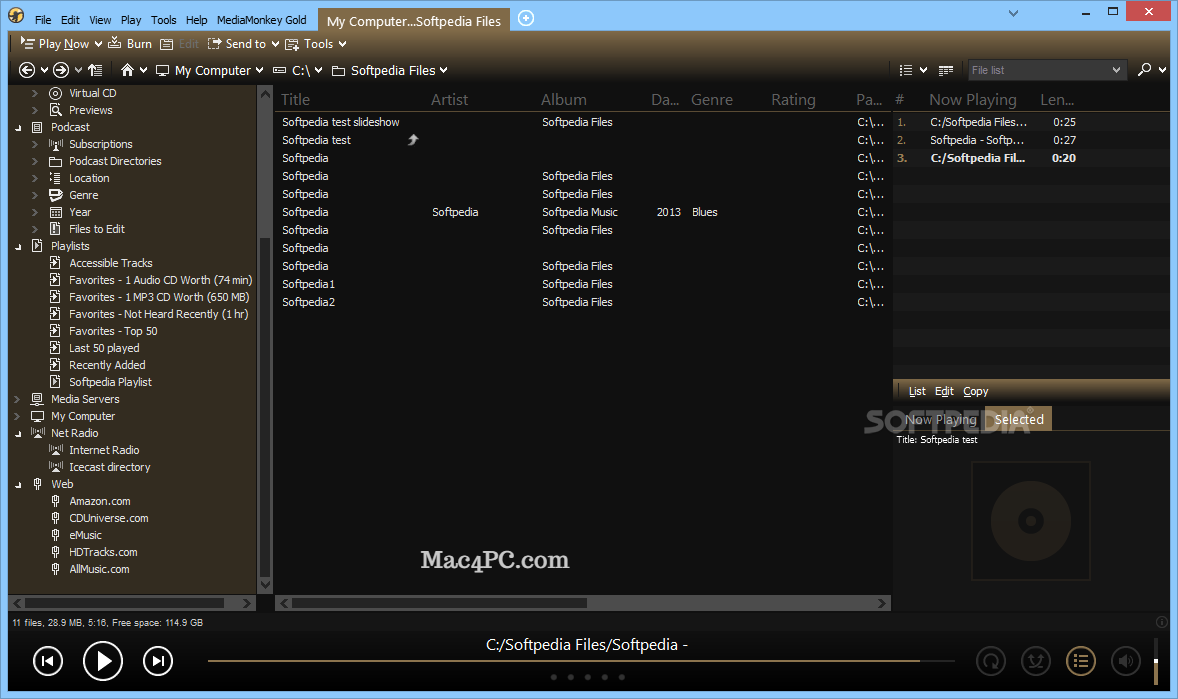Screen dimensions: 1178x699
Task: Open the View menu
Action: [x=100, y=20]
